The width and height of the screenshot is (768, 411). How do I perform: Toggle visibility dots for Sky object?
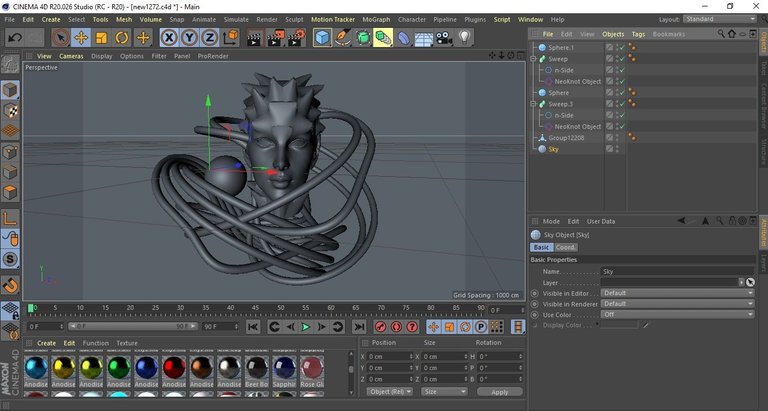(x=617, y=149)
